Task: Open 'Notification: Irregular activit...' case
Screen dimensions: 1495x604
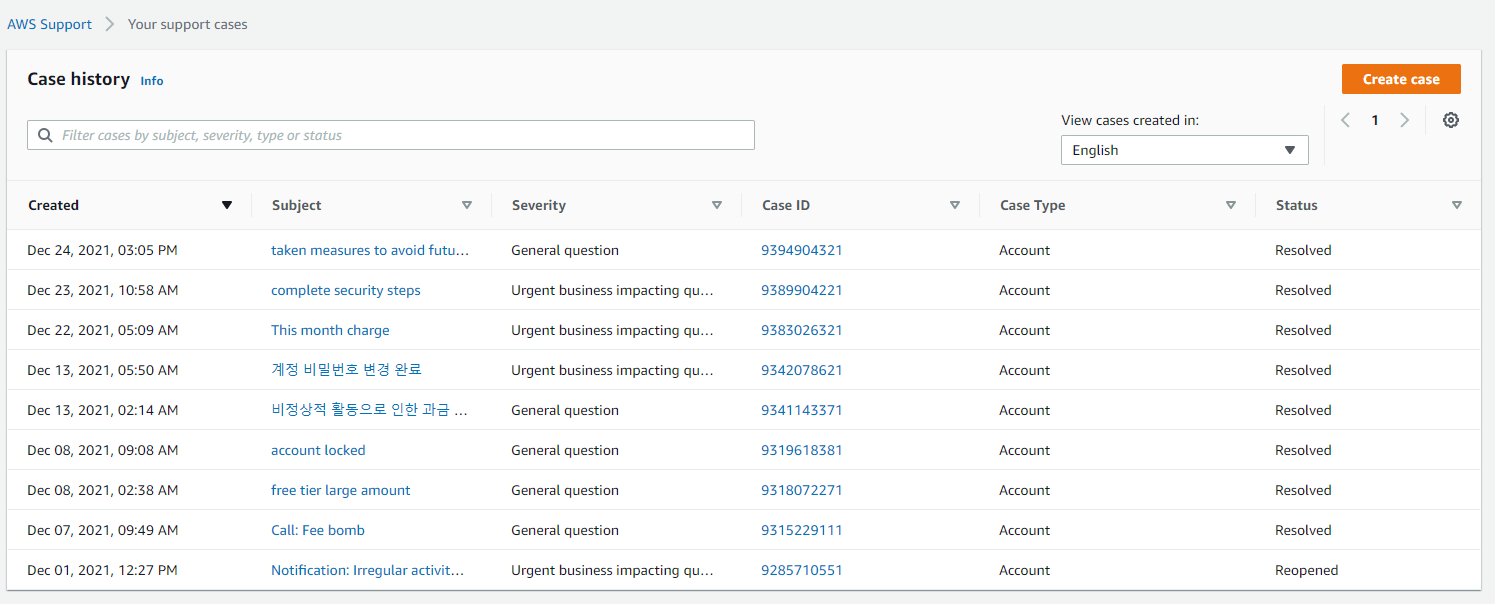Action: 368,570
